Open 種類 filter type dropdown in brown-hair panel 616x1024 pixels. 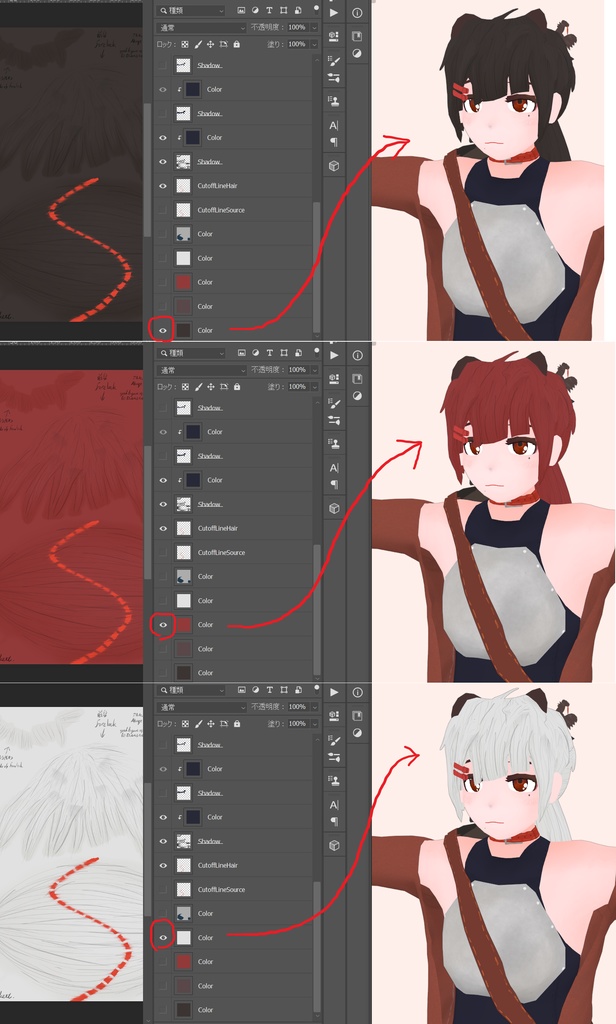pyautogui.click(x=191, y=10)
